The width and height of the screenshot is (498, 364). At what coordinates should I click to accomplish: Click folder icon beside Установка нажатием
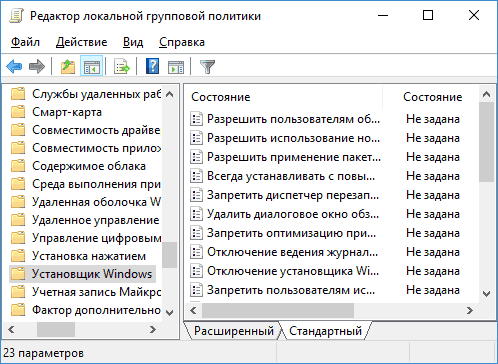pyautogui.click(x=18, y=256)
